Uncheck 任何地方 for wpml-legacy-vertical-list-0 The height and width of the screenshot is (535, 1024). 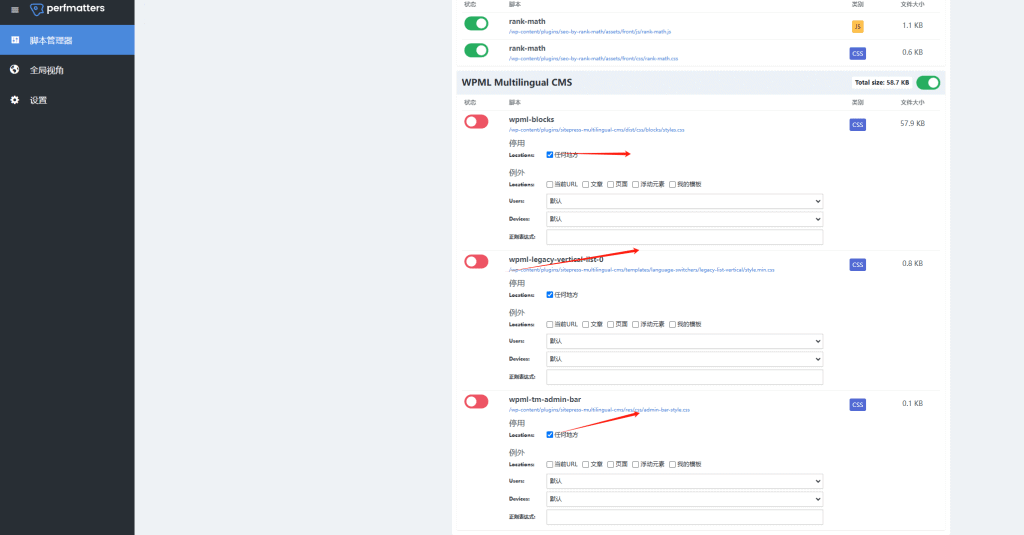pyautogui.click(x=550, y=295)
